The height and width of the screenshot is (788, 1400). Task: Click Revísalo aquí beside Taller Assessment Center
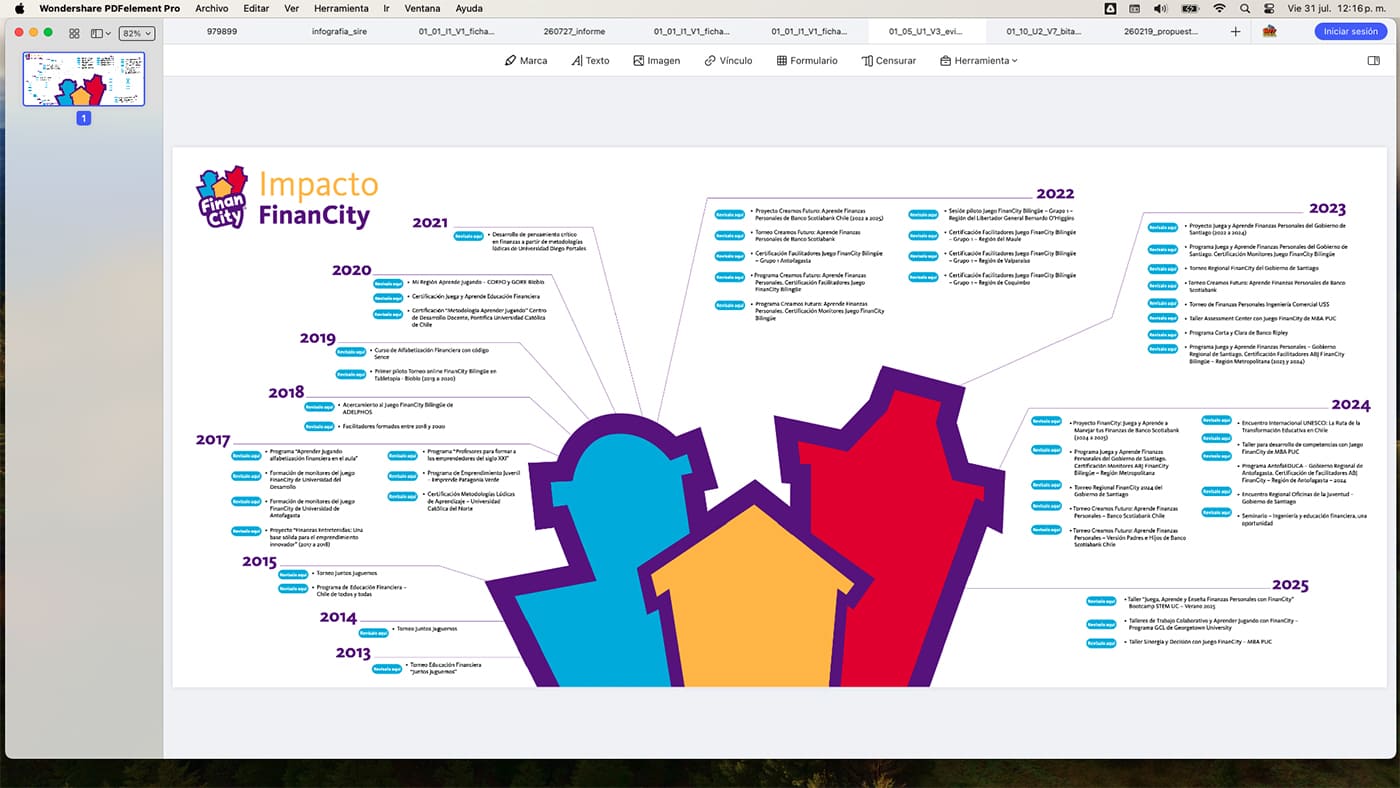coord(1163,318)
